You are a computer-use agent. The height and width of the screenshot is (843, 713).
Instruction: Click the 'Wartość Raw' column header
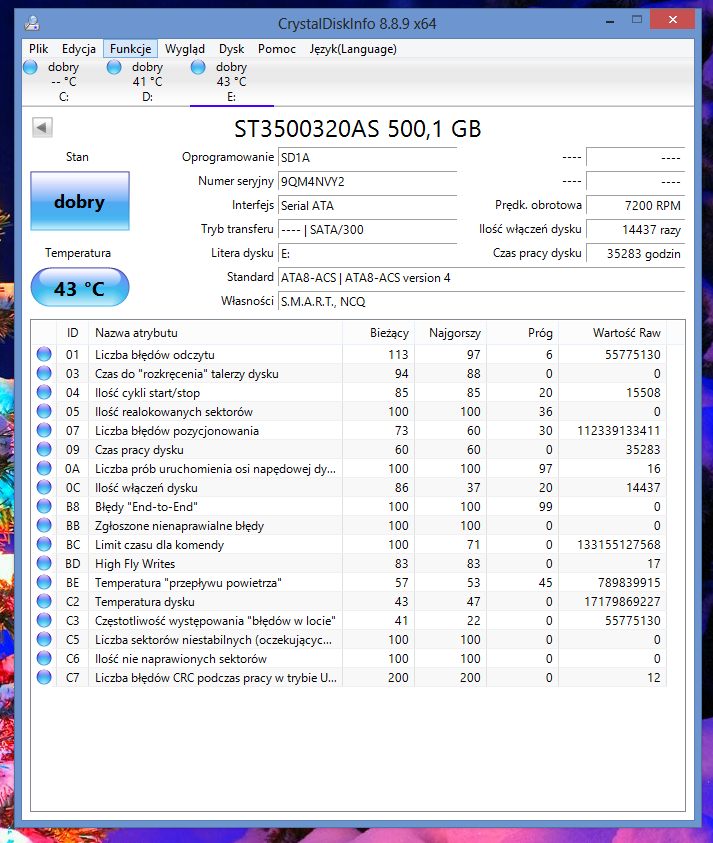click(612, 333)
